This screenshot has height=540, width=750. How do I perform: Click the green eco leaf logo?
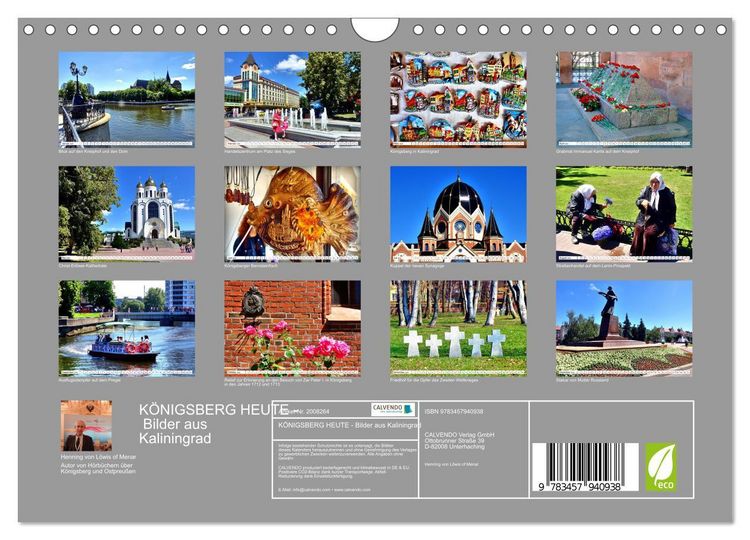(x=661, y=467)
